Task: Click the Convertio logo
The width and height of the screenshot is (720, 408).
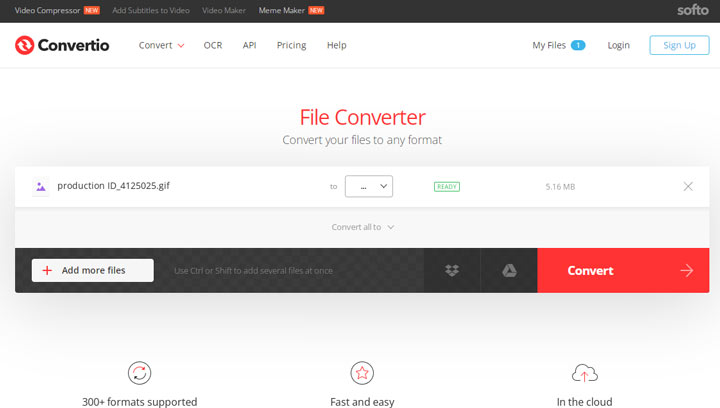Action: pos(62,45)
